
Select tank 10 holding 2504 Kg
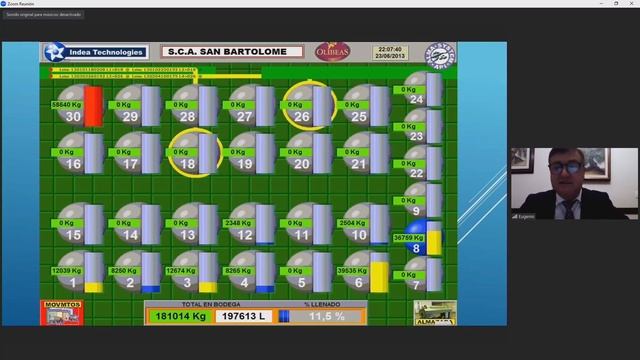(x=363, y=224)
